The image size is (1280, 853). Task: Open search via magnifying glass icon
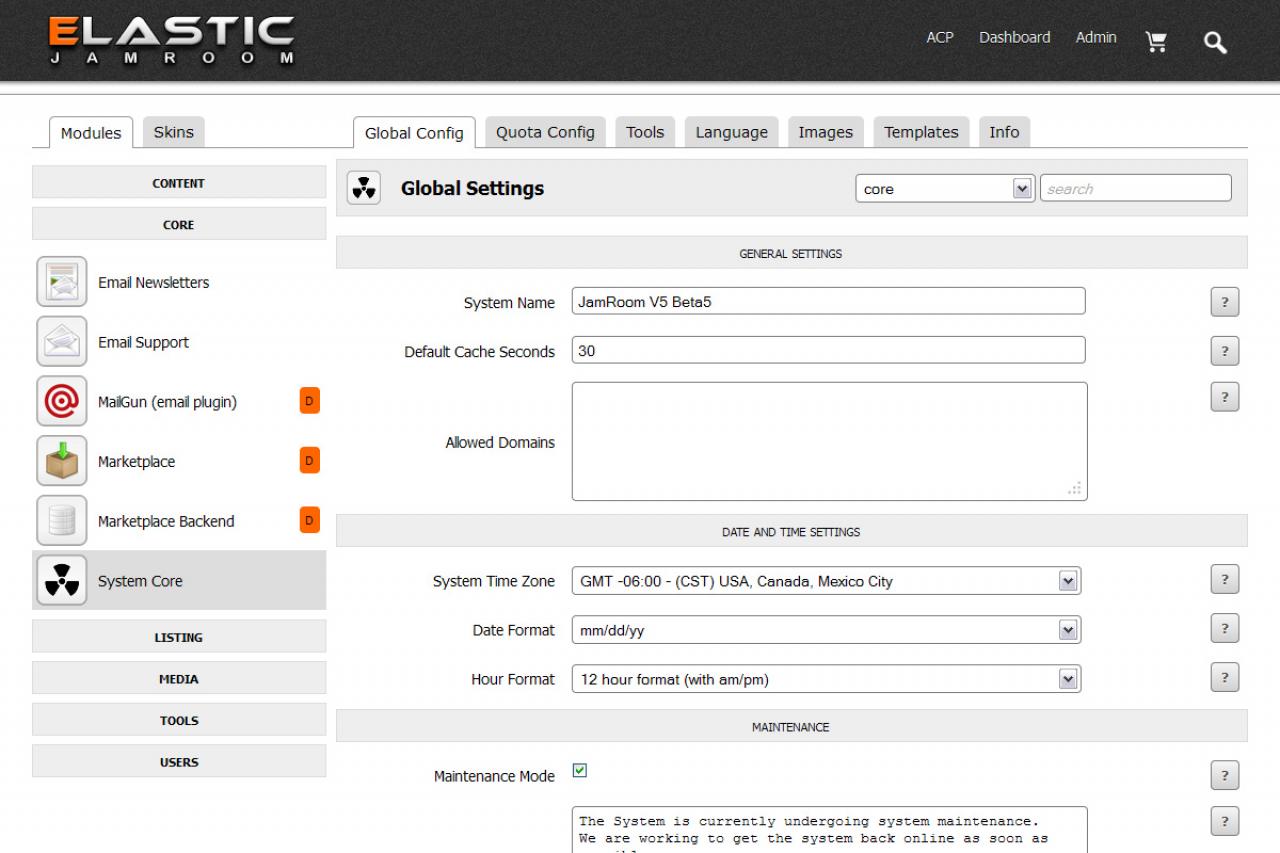[1215, 42]
